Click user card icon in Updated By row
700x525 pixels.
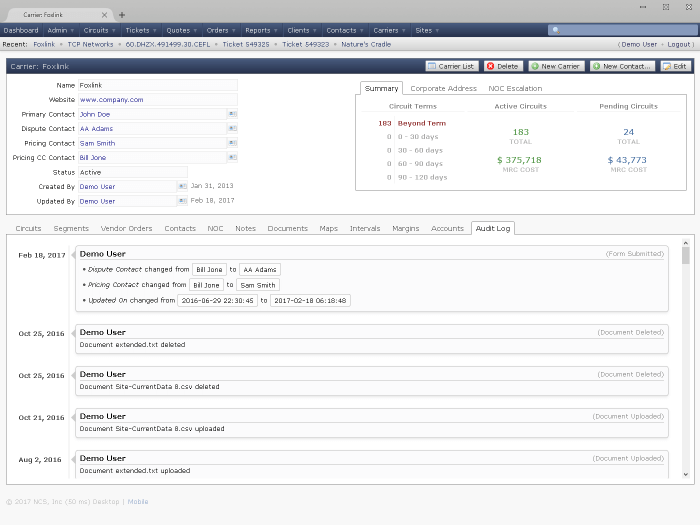(182, 201)
